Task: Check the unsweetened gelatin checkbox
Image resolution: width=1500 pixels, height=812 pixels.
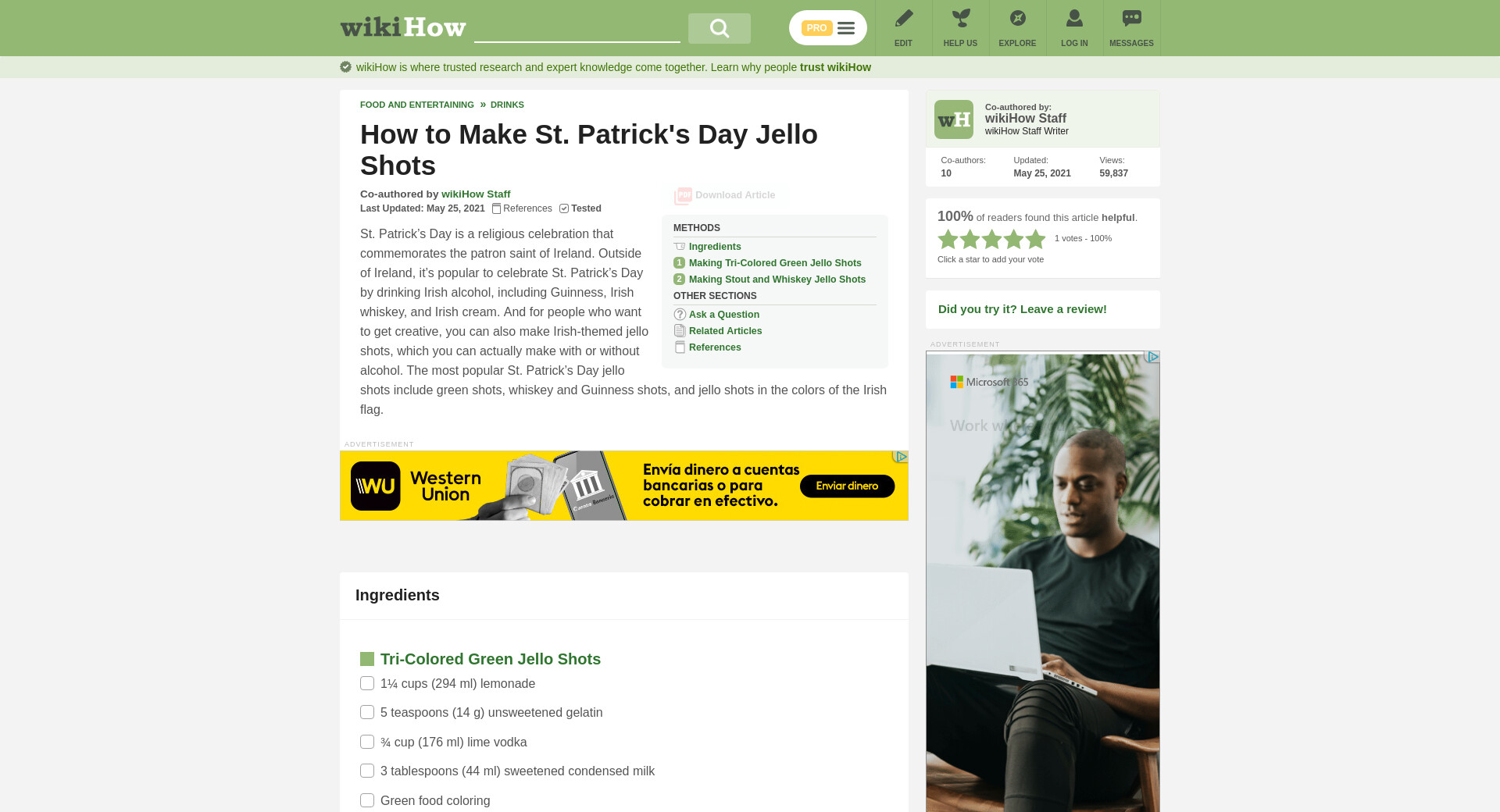Action: click(367, 712)
